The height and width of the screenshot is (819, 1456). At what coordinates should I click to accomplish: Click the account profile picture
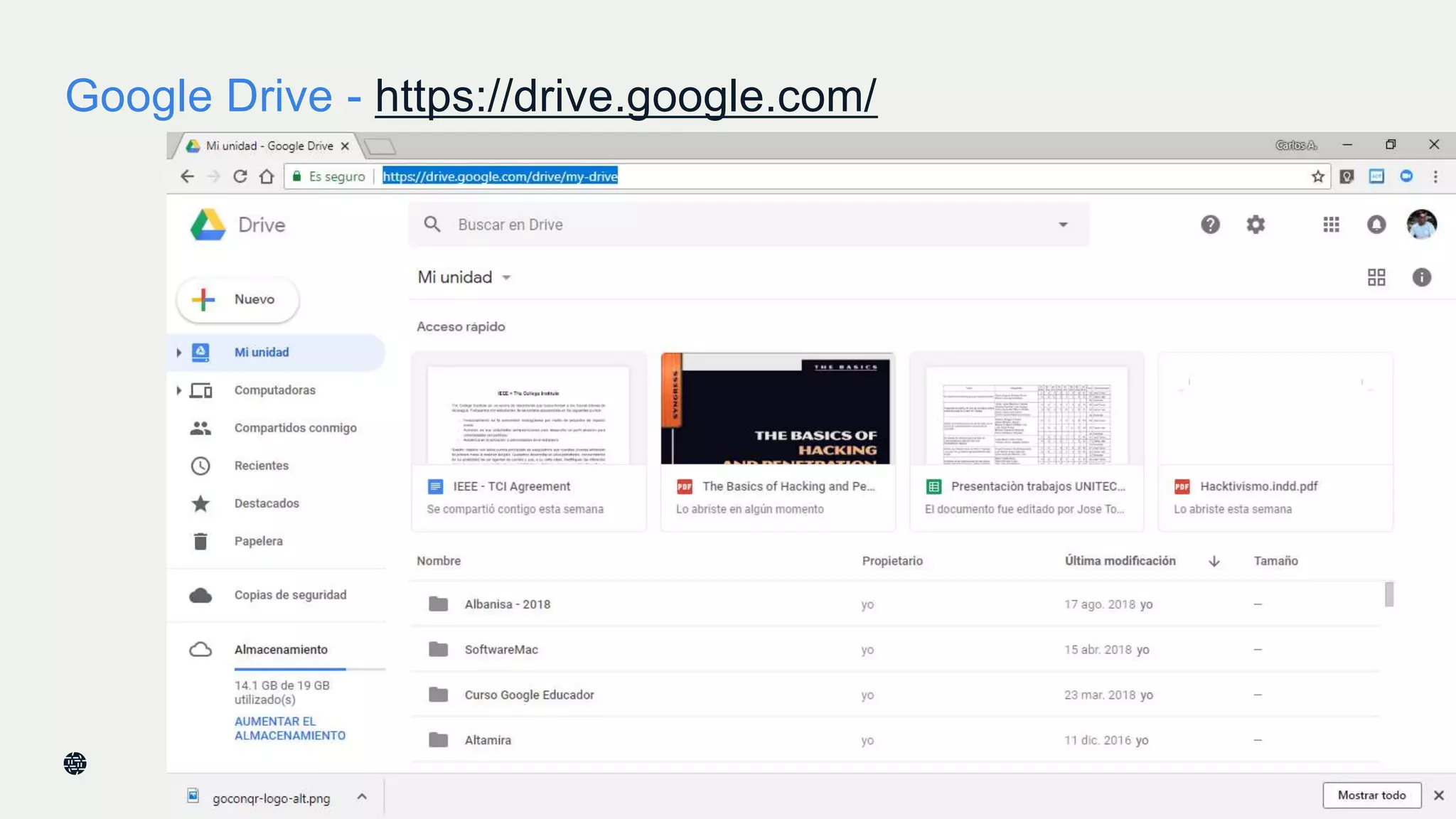(x=1422, y=224)
